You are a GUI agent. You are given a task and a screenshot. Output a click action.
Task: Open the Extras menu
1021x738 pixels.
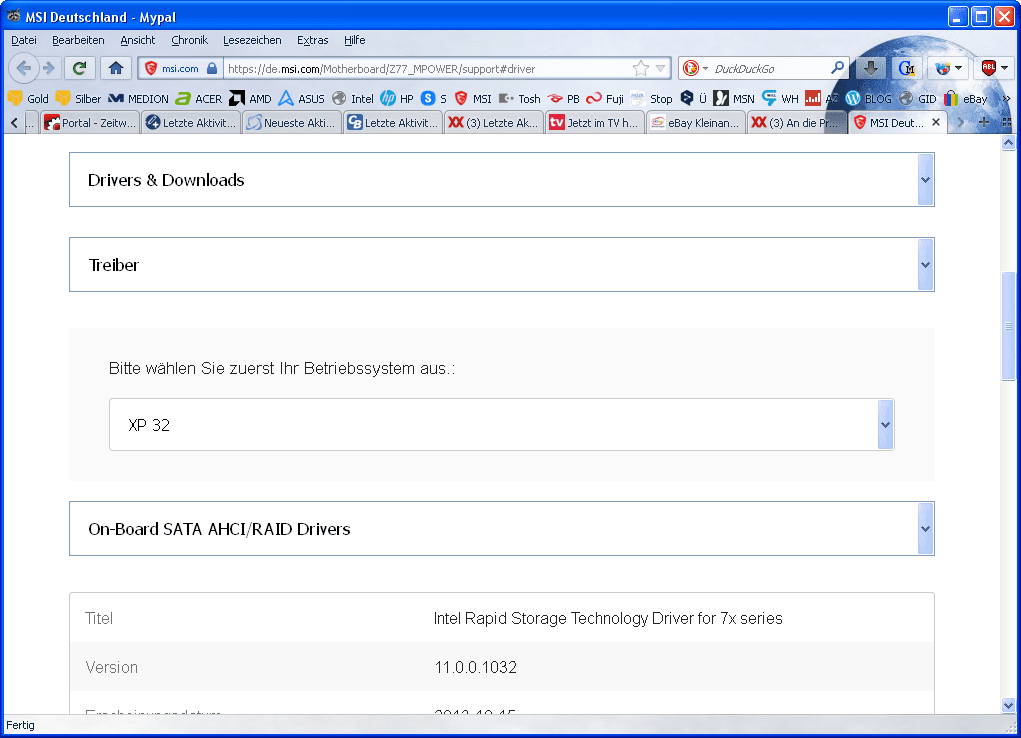point(313,40)
